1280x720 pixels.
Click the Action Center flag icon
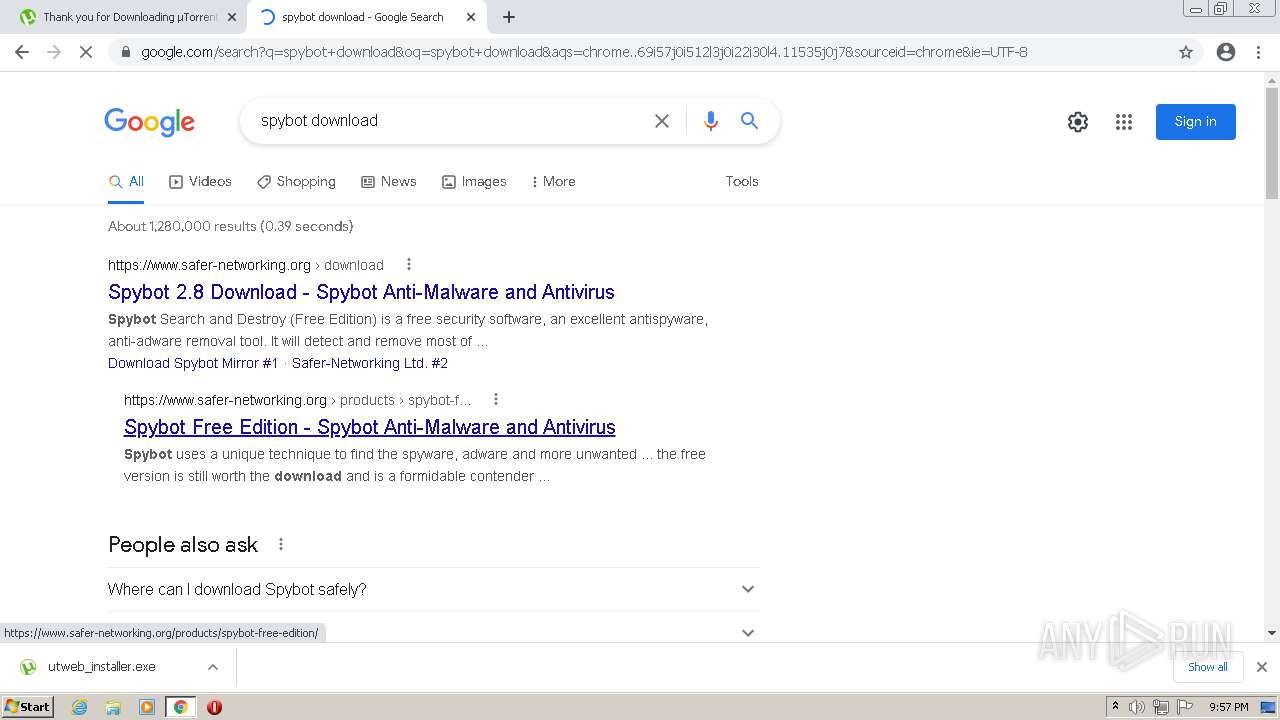pos(1184,707)
